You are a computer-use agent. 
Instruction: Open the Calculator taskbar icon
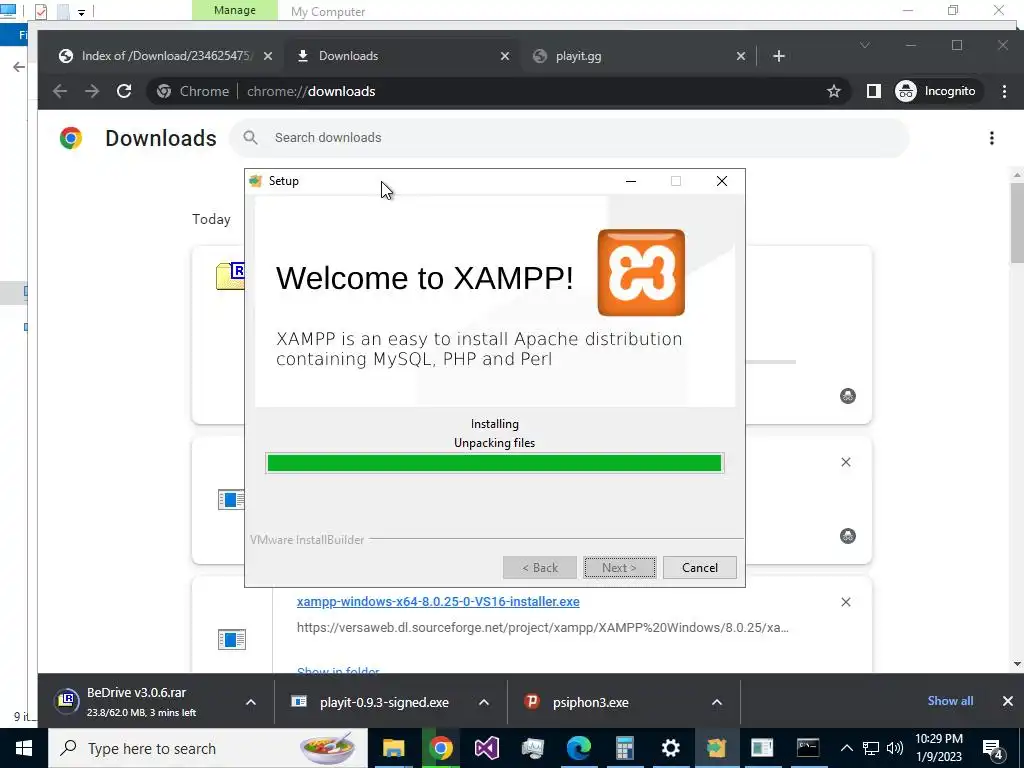tap(625, 748)
